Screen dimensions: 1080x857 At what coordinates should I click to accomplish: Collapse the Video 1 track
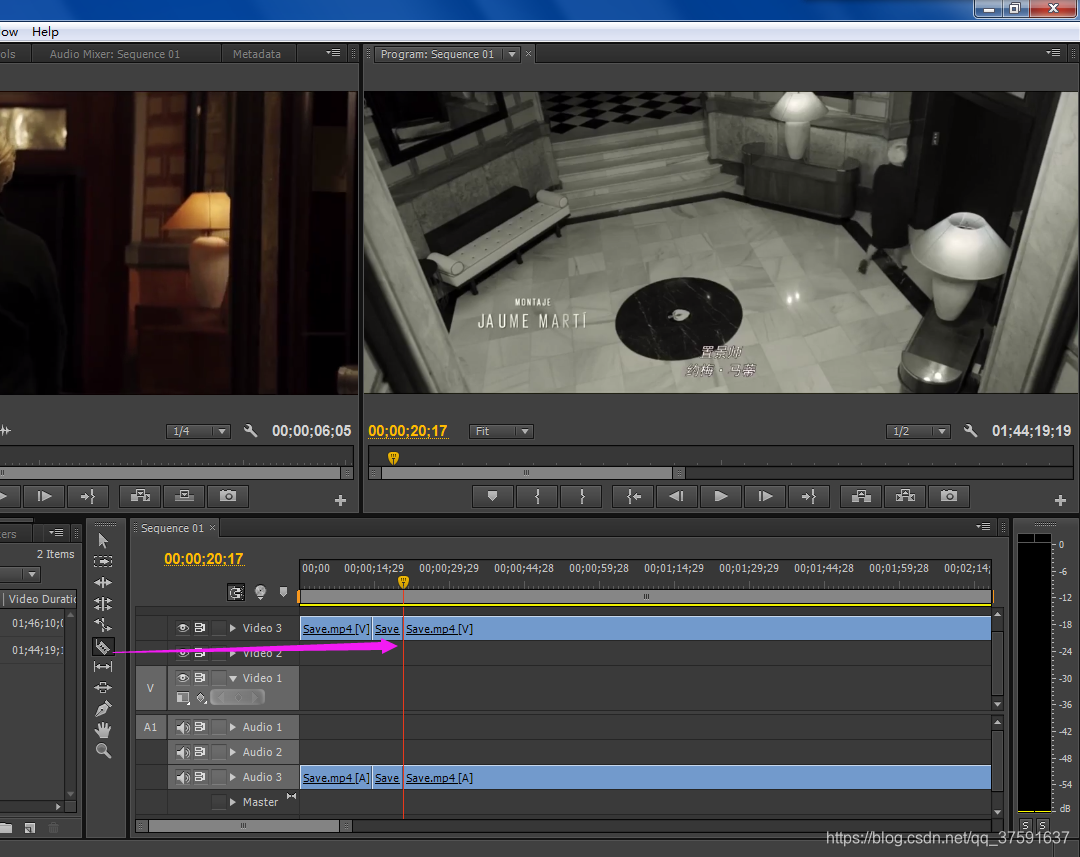coord(233,679)
